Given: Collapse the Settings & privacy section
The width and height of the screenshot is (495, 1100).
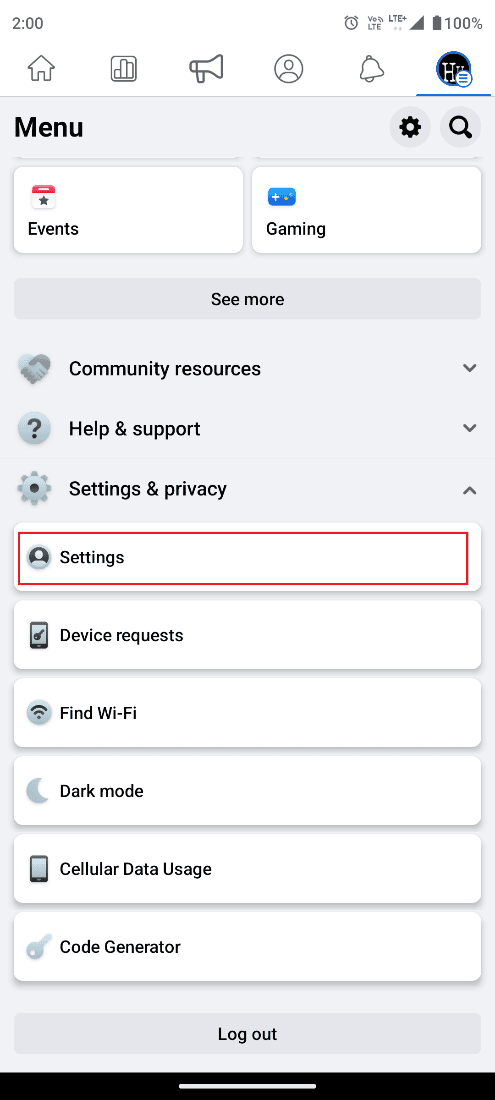Looking at the screenshot, I should (x=248, y=489).
